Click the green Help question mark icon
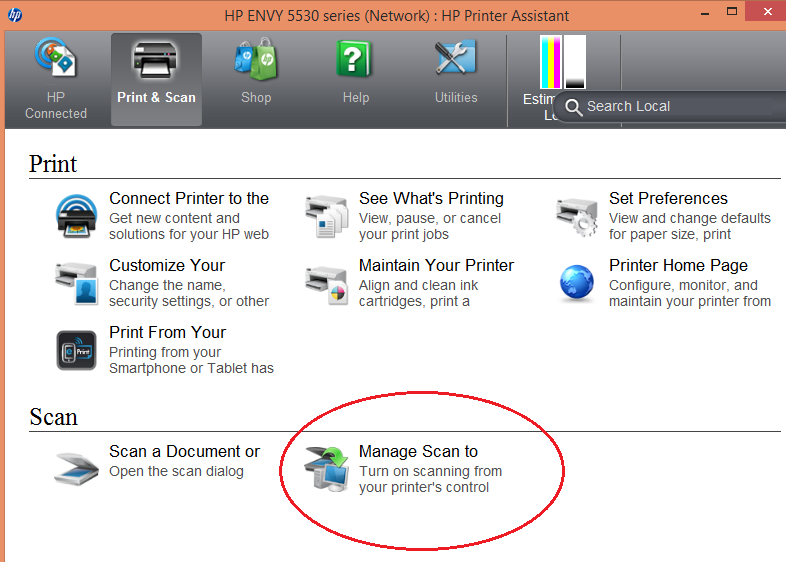The image size is (786, 562). 354,59
